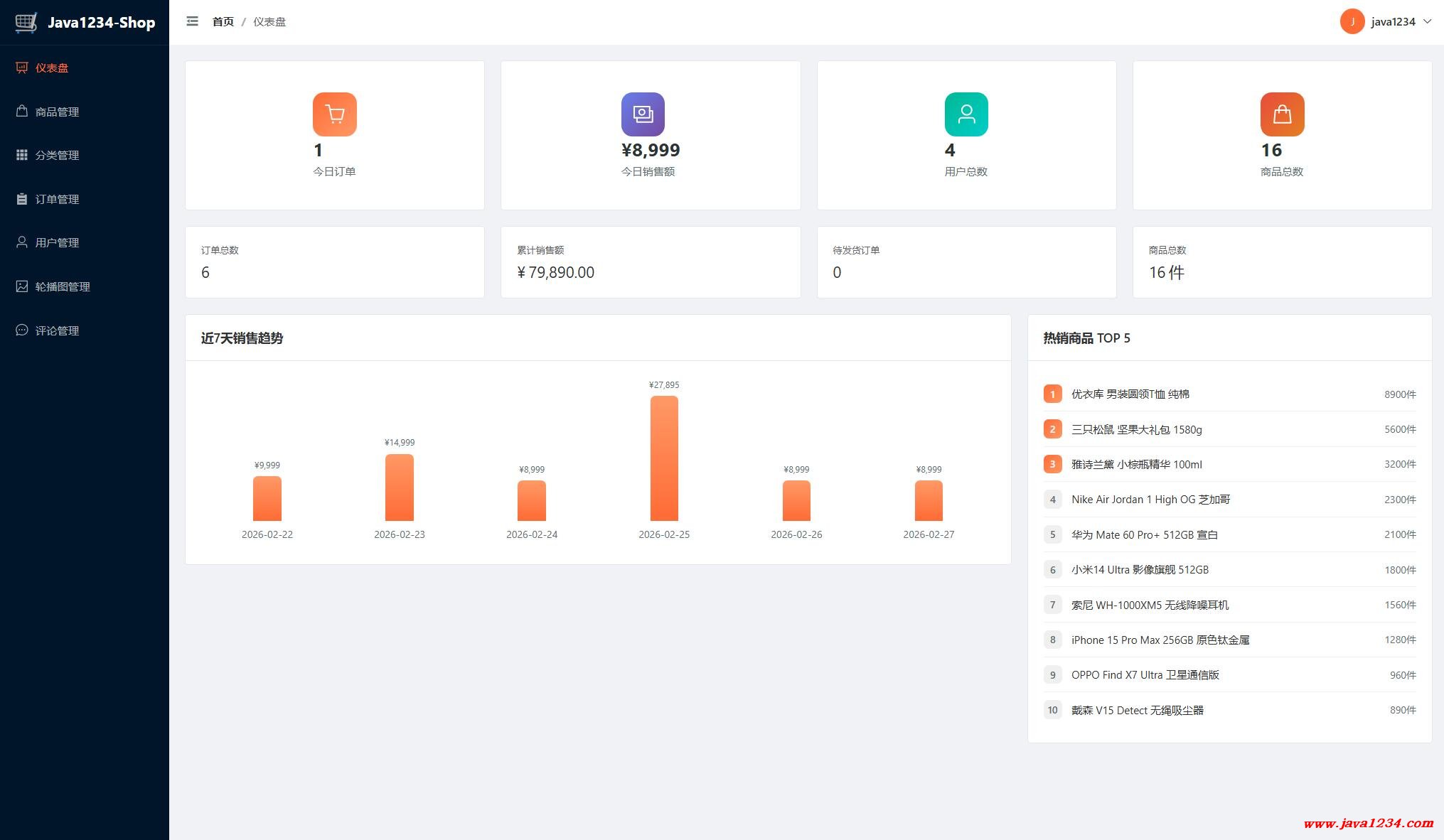Open the java1234 user dropdown arrow
1444x840 pixels.
(x=1427, y=21)
